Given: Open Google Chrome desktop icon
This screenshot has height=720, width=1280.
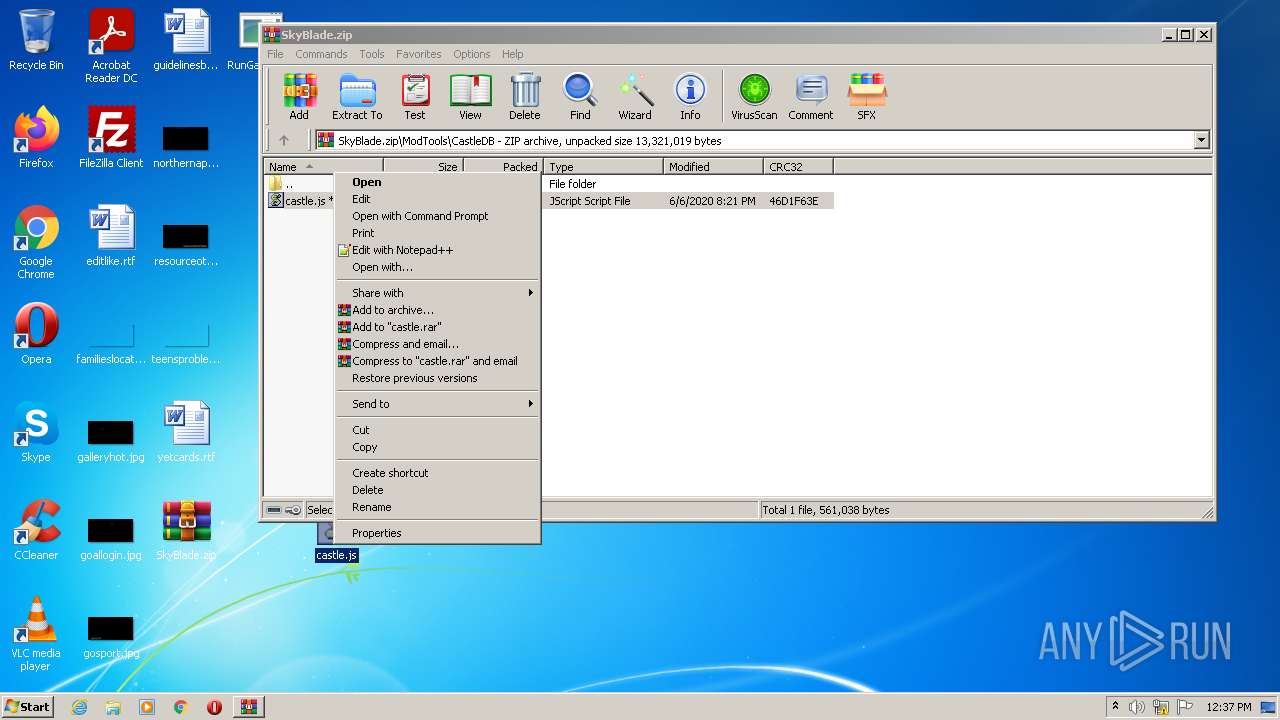Looking at the screenshot, I should click(x=36, y=242).
